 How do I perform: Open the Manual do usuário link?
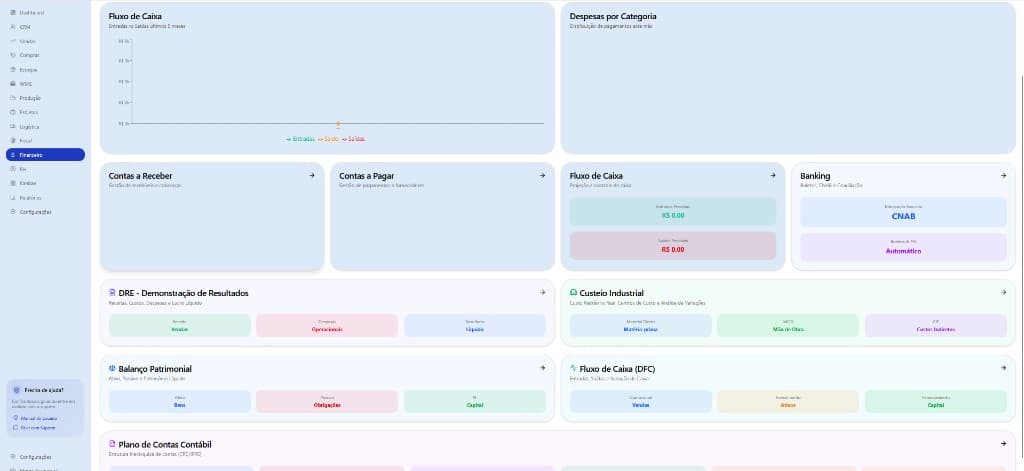pyautogui.click(x=37, y=418)
